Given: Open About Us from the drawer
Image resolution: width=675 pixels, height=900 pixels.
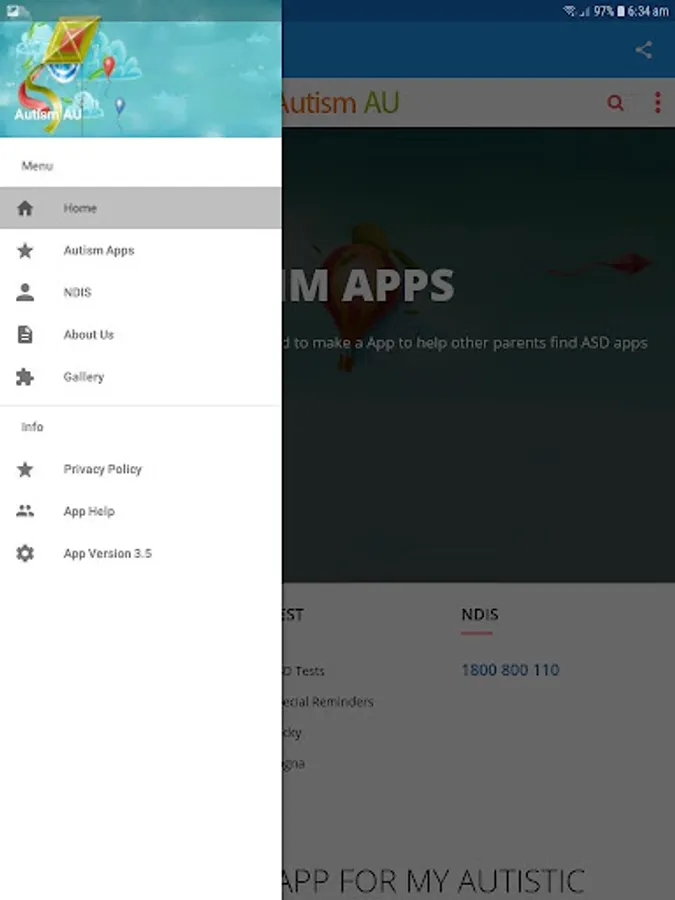Looking at the screenshot, I should coord(141,335).
